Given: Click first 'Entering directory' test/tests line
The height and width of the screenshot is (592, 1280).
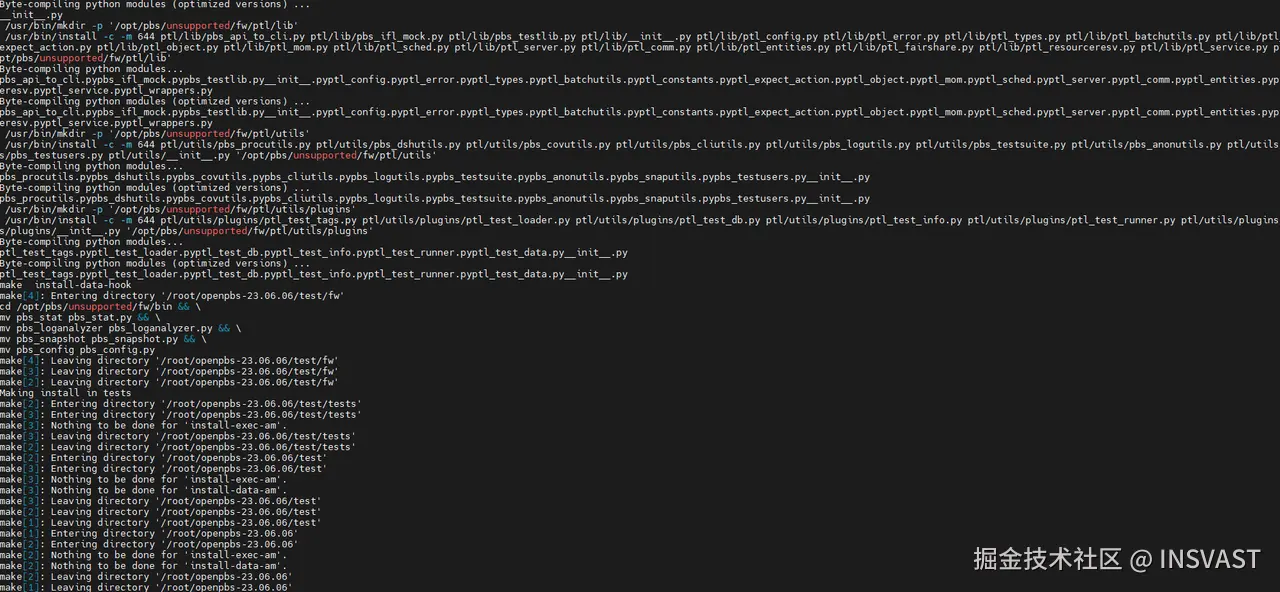Looking at the screenshot, I should pos(181,404).
